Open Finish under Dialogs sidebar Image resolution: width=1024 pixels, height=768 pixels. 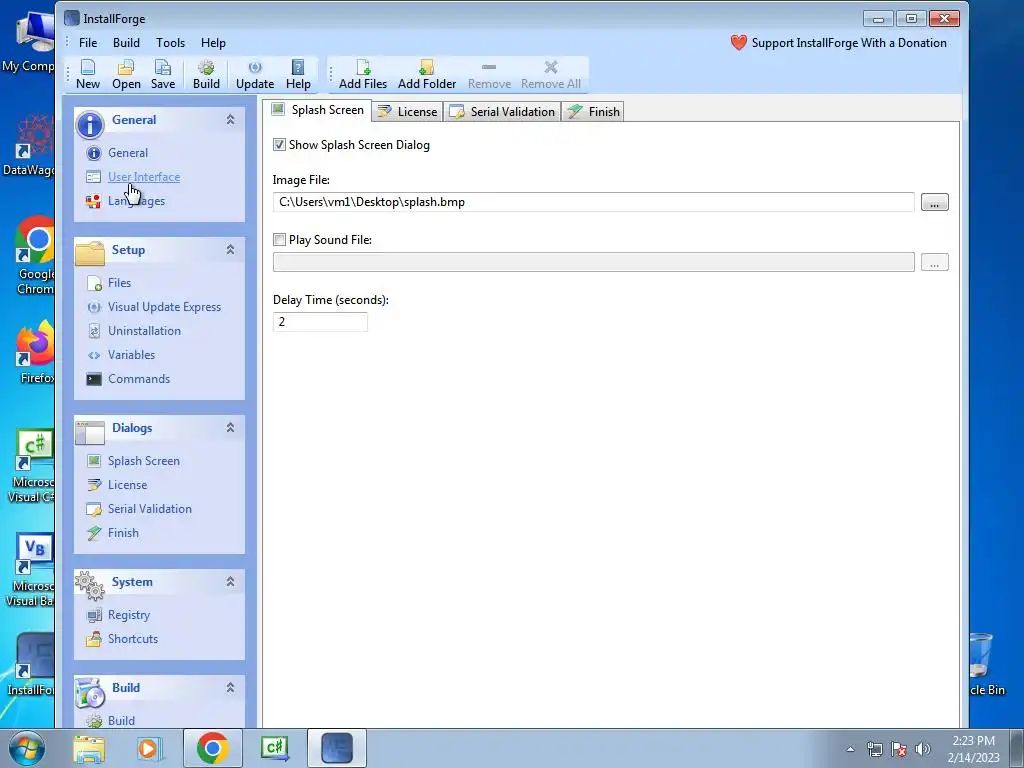click(x=123, y=534)
